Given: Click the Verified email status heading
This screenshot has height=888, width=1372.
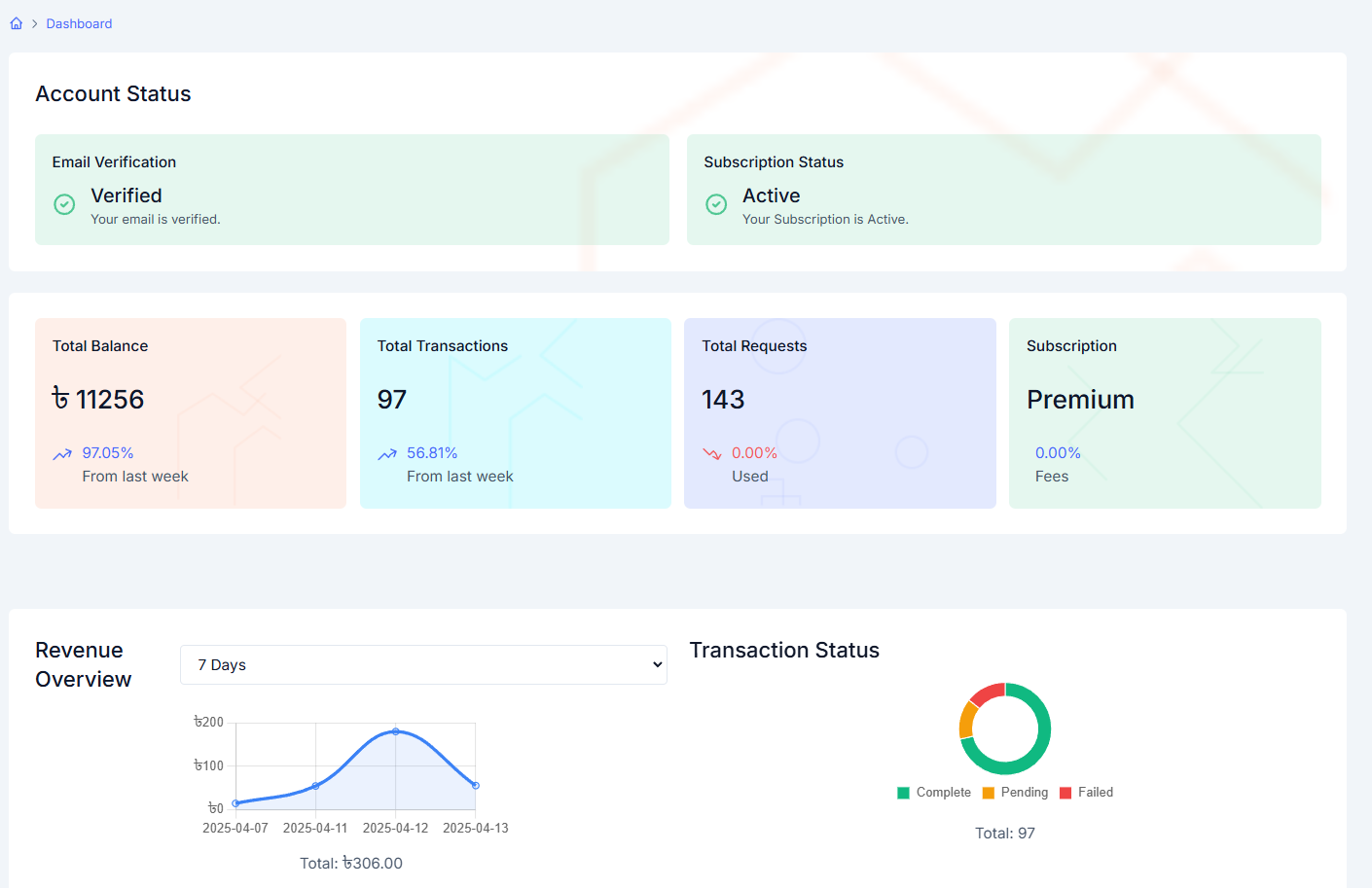Looking at the screenshot, I should (x=126, y=195).
